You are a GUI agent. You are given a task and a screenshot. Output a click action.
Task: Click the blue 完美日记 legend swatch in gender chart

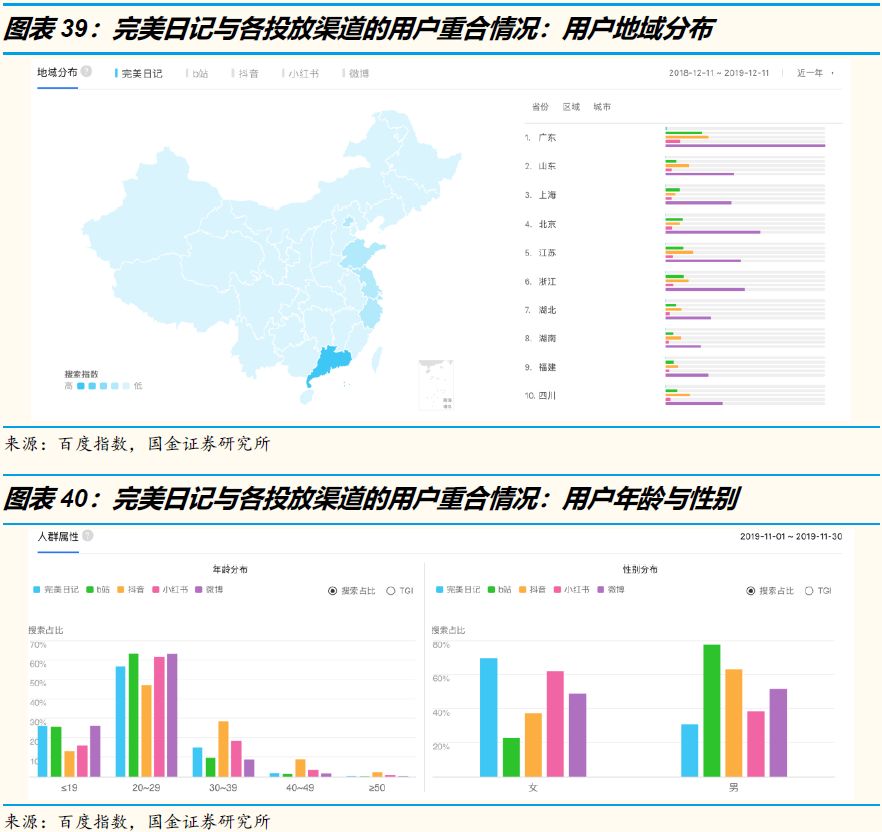click(440, 590)
